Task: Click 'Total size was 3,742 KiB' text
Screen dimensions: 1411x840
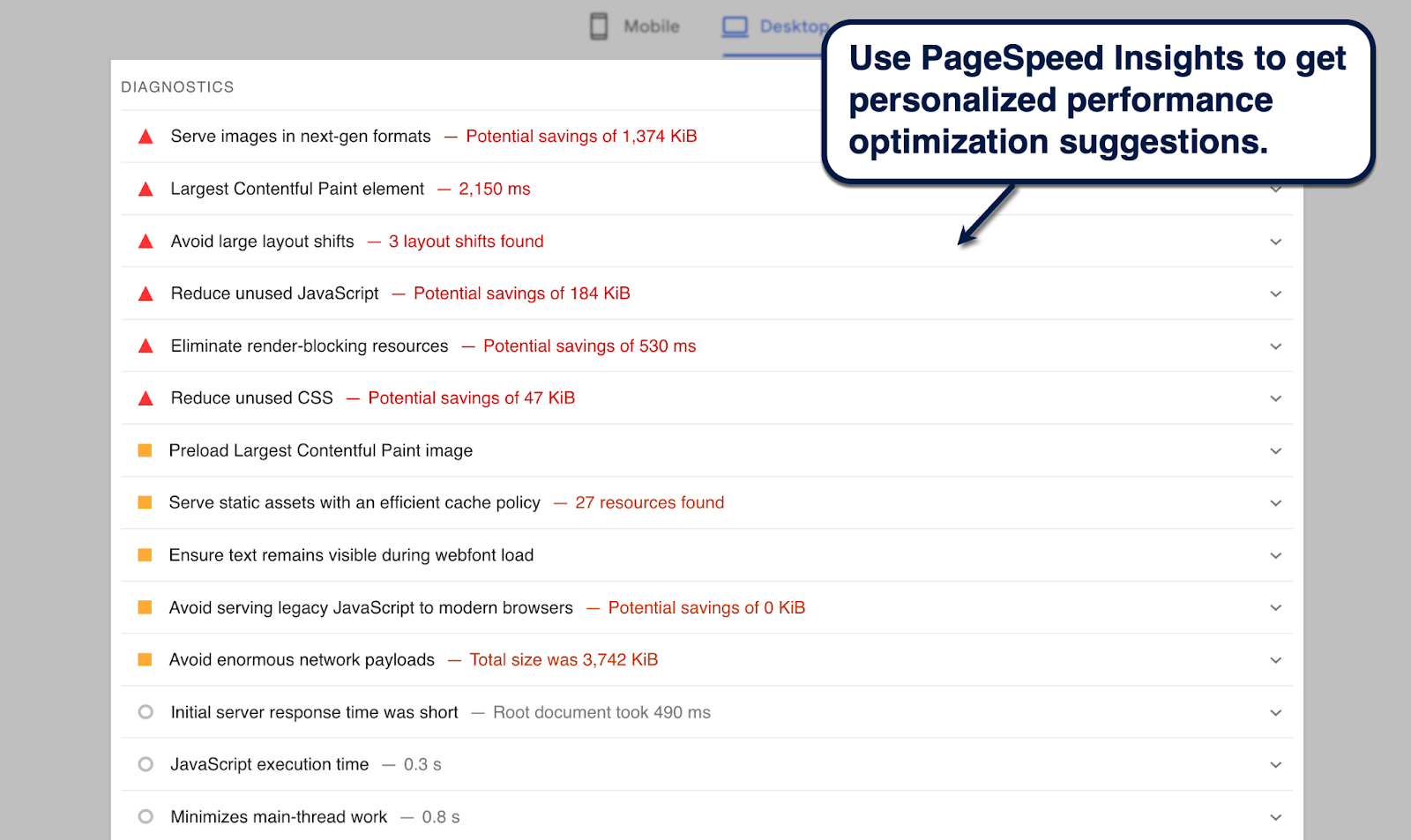Action: (564, 659)
